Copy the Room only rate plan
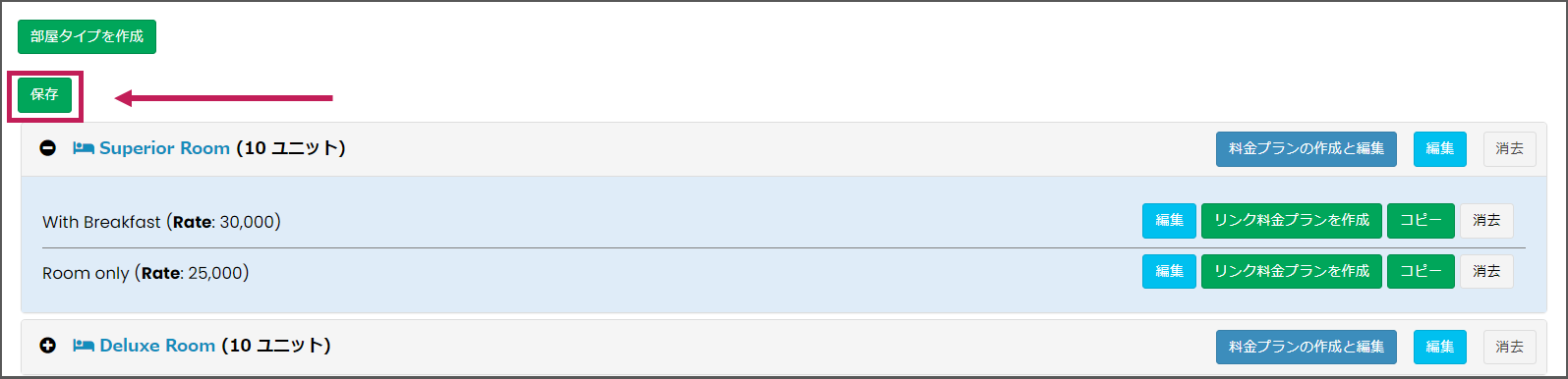Viewport: 1568px width, 379px height. 1421,272
